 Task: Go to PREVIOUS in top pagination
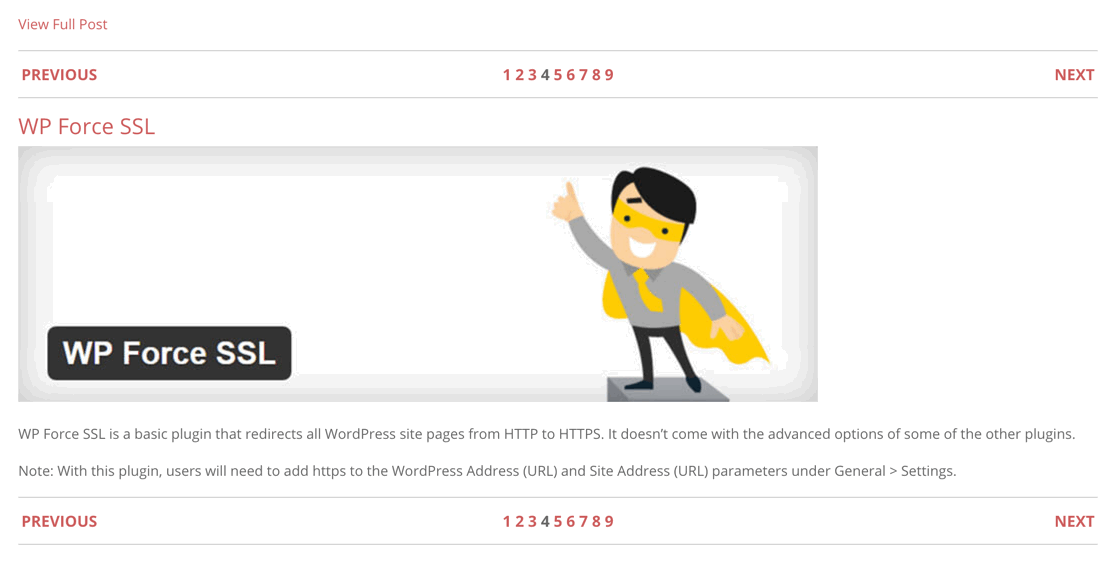tap(59, 75)
